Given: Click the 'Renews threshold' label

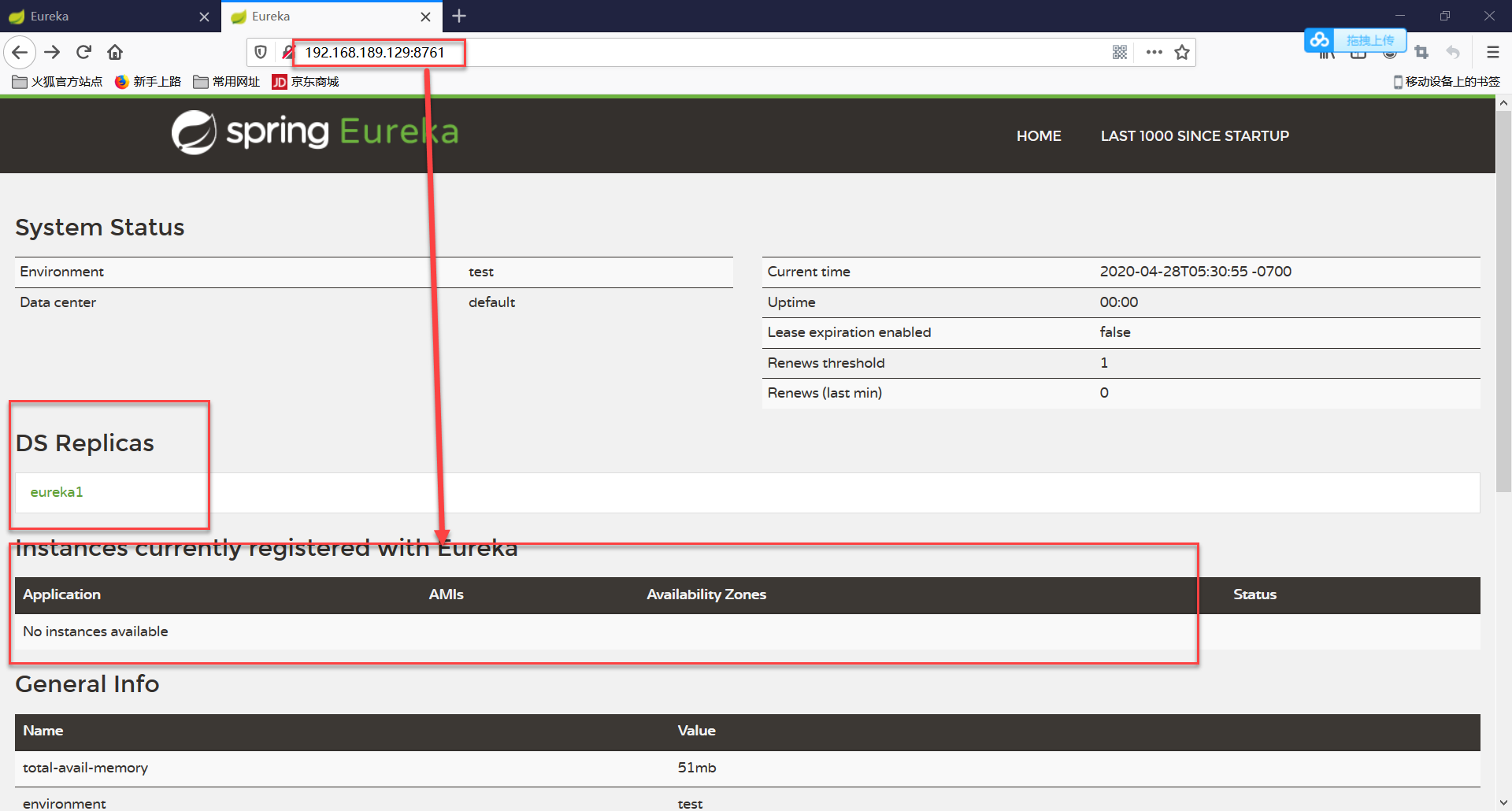Looking at the screenshot, I should pyautogui.click(x=826, y=363).
